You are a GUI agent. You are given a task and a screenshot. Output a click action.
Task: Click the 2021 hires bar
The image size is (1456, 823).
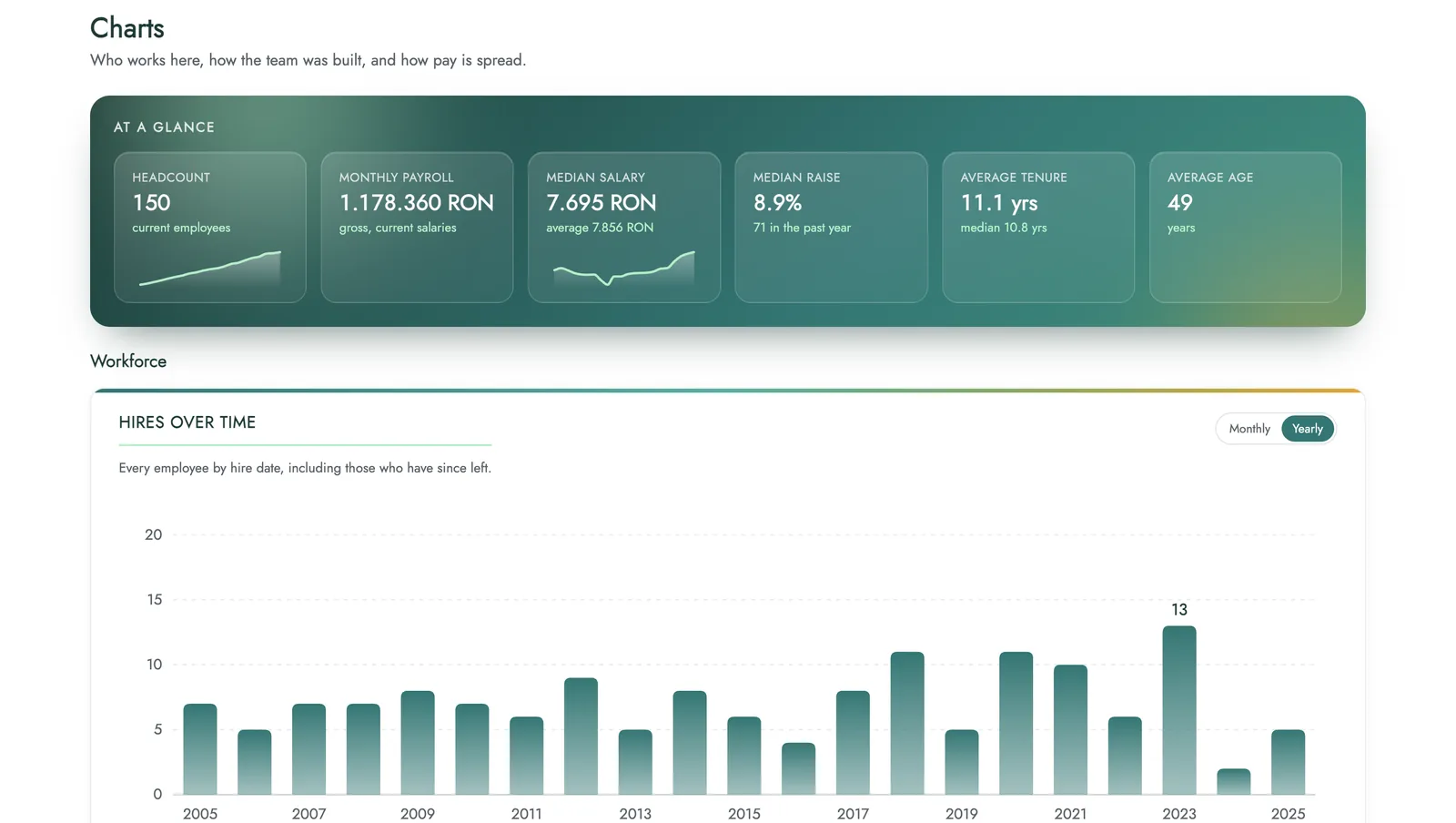point(1070,730)
